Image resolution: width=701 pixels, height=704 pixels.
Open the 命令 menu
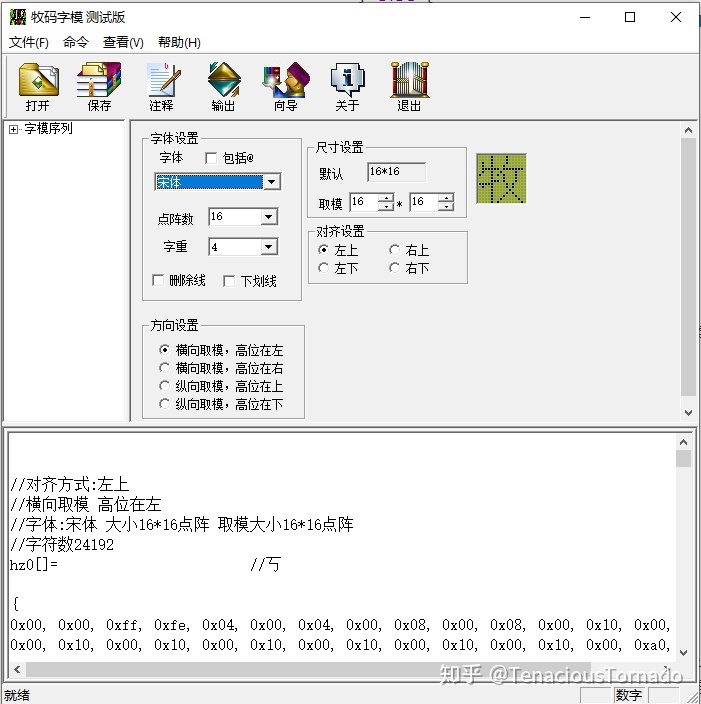tap(75, 43)
